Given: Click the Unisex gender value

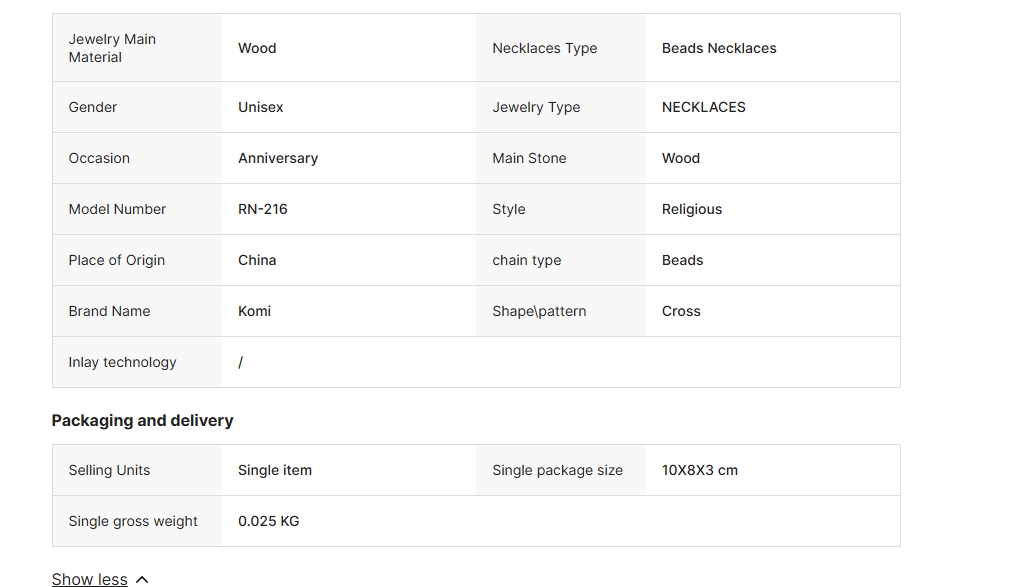Looking at the screenshot, I should coord(260,107).
